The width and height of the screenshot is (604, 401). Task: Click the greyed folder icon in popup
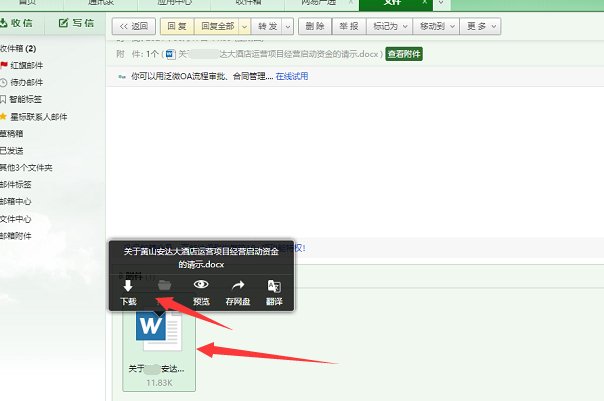164,285
